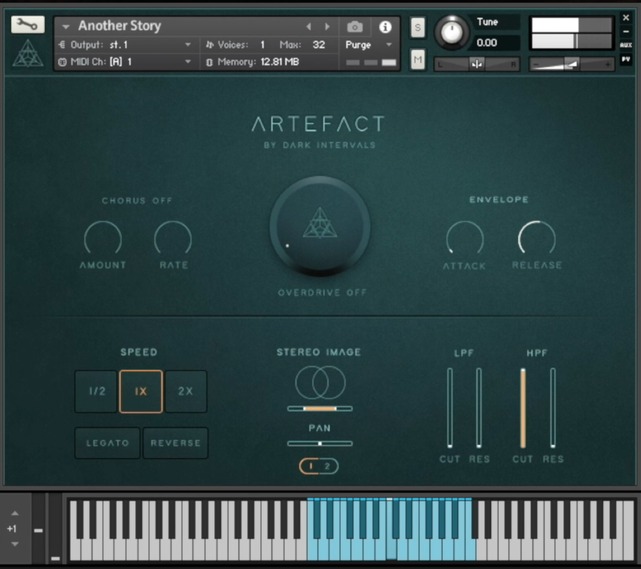Select the 1/2 speed option
Viewport: 641px width, 569px height.
(x=96, y=392)
